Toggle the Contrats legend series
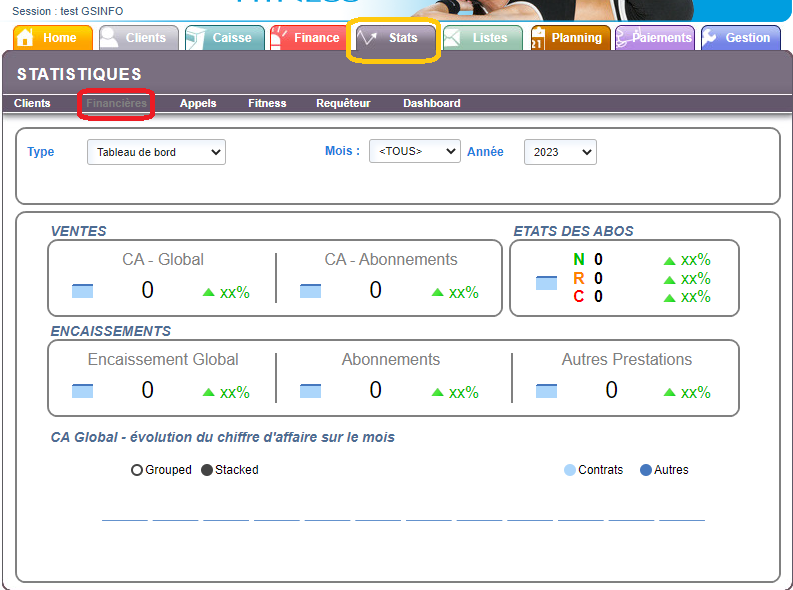 coord(570,470)
